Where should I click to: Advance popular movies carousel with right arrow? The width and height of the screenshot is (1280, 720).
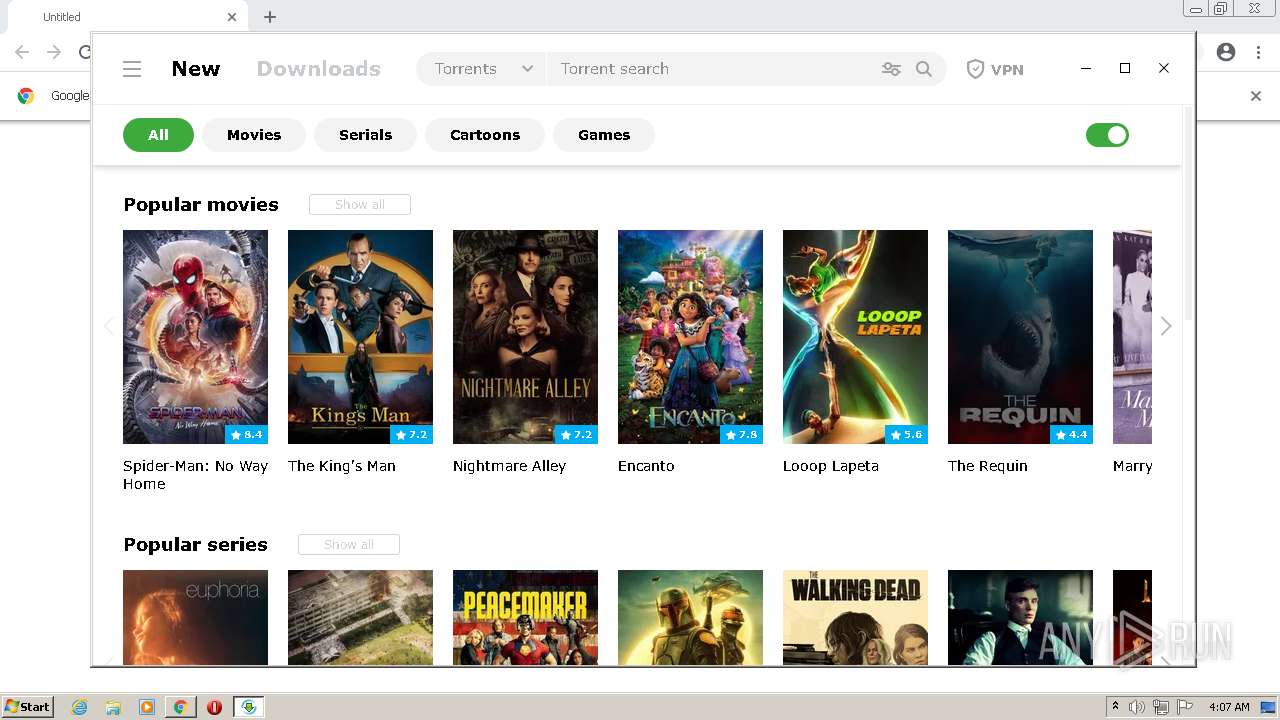1166,326
